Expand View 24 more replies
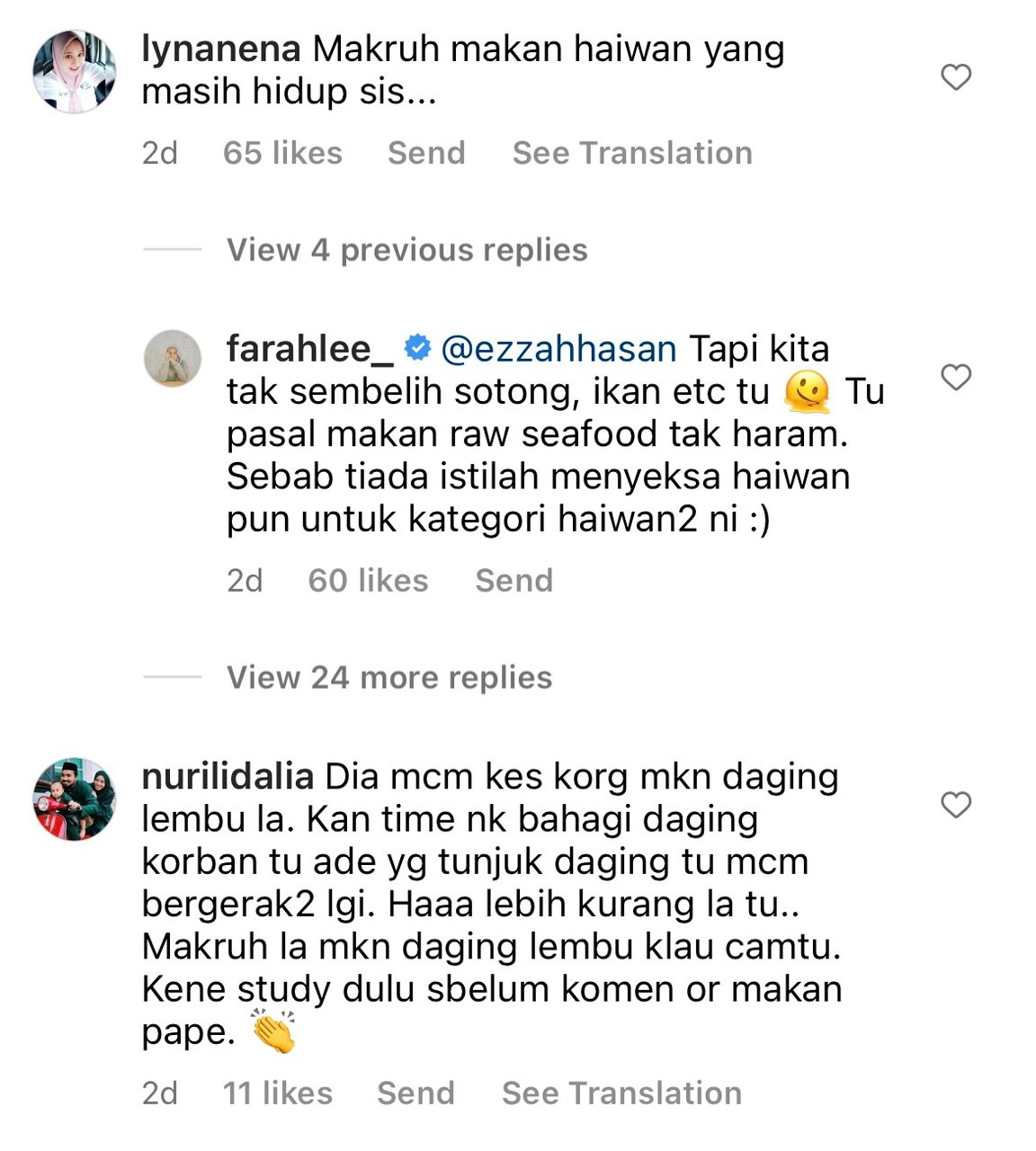 click(x=389, y=677)
